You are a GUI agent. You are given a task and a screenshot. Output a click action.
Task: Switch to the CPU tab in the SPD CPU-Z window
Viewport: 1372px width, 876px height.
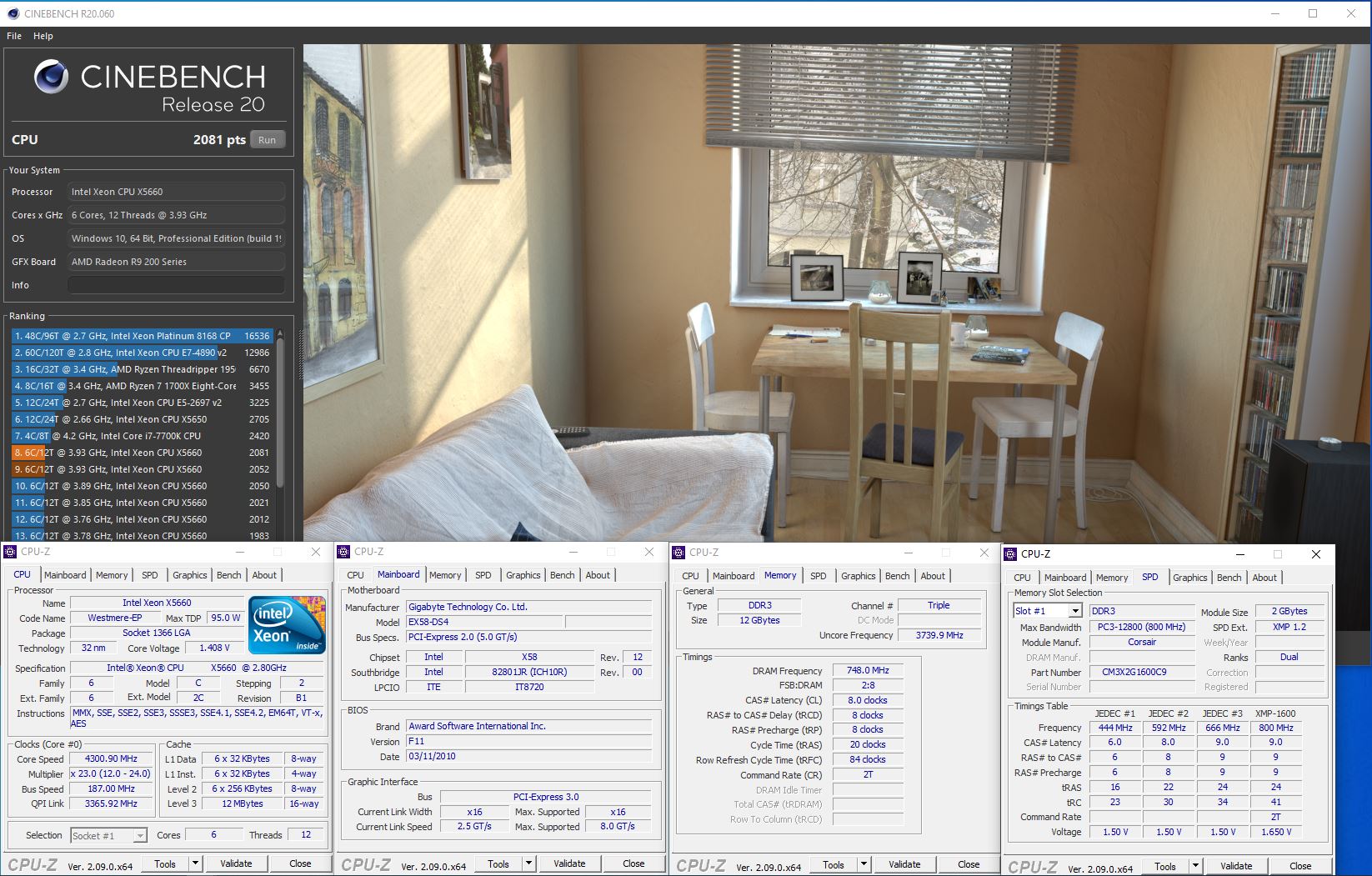(1022, 578)
